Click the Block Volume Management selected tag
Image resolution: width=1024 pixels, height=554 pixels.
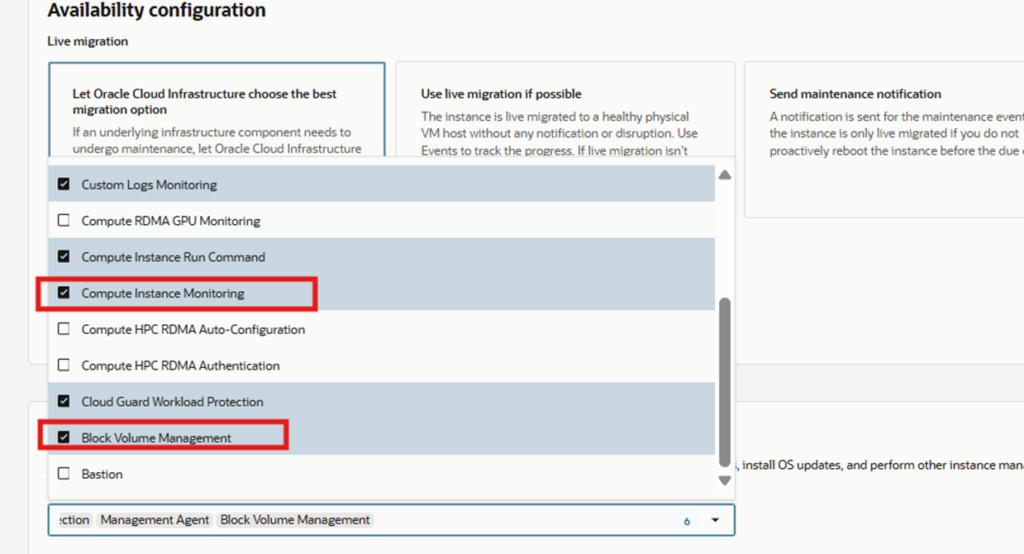[295, 520]
